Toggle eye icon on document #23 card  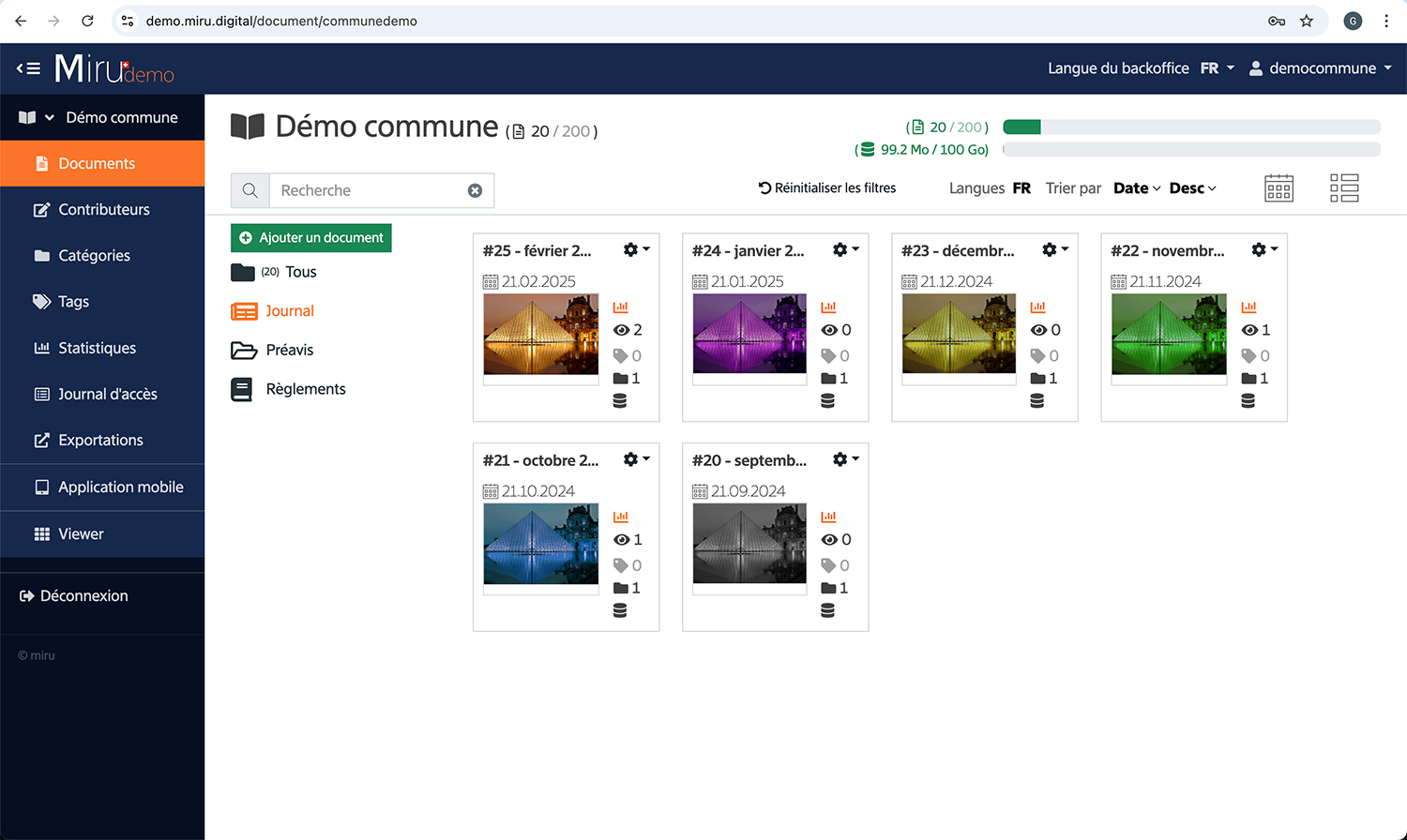click(1038, 330)
